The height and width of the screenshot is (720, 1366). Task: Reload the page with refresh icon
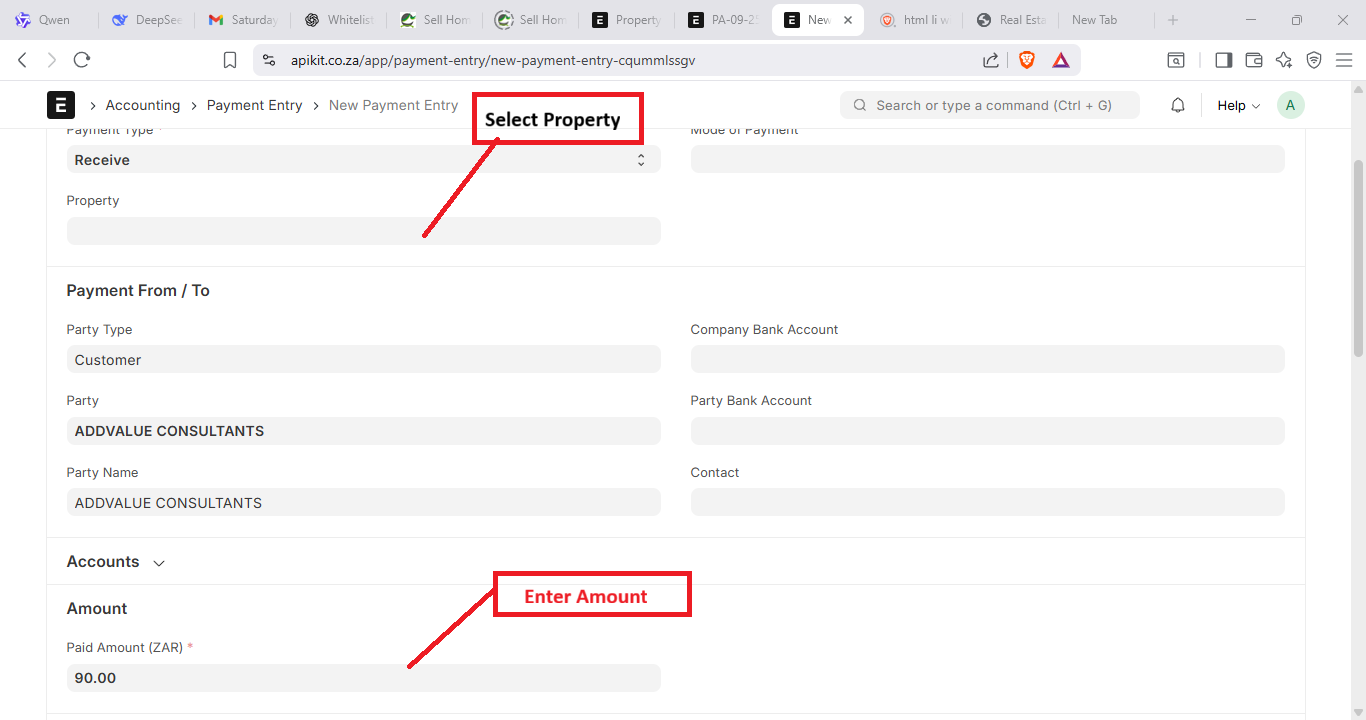[82, 60]
